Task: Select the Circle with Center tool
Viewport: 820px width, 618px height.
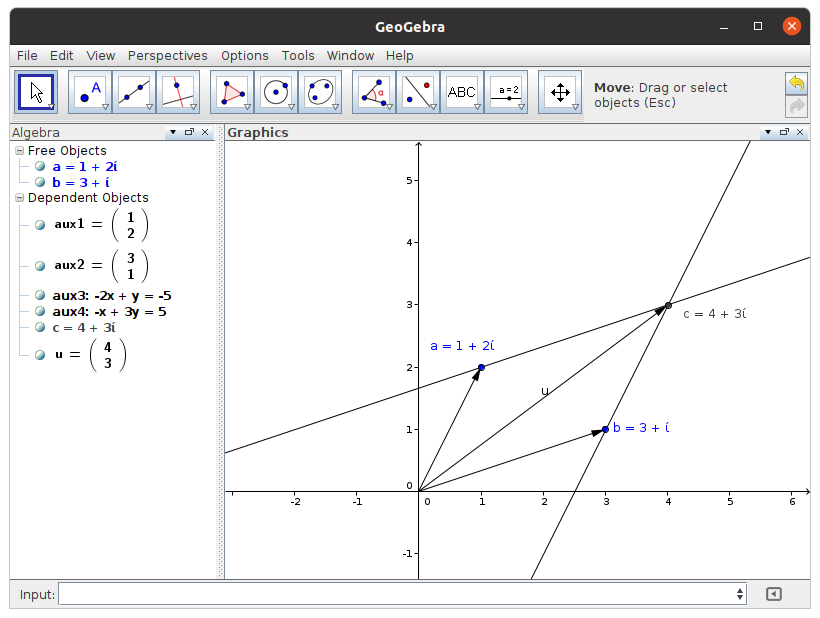Action: pos(276,92)
